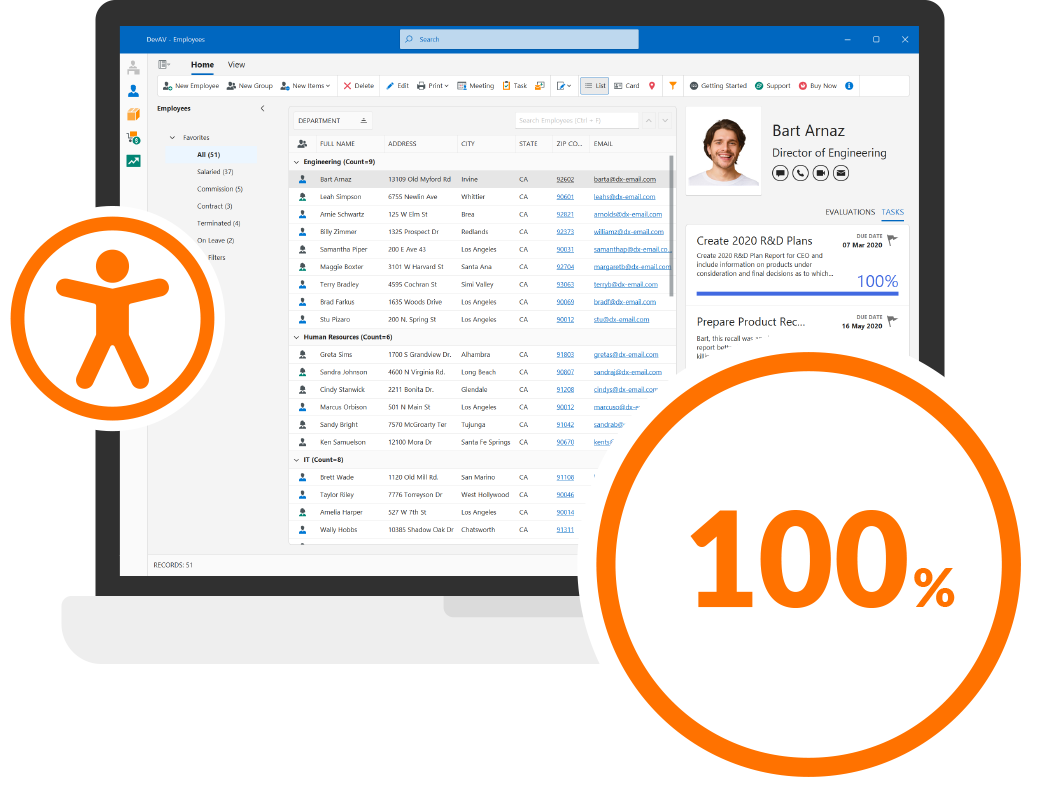Click the blue info icon in toolbar

click(x=849, y=86)
